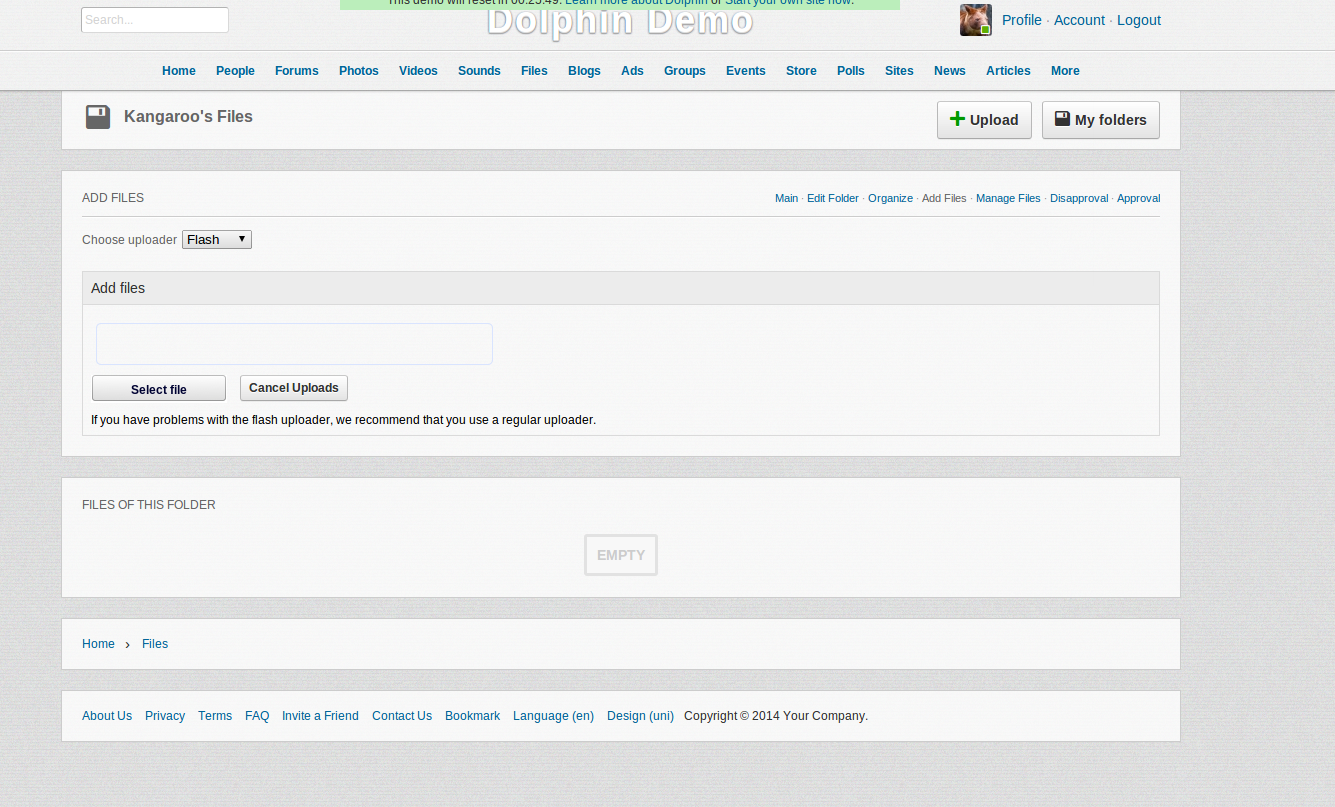Image resolution: width=1335 pixels, height=807 pixels.
Task: Click the Dolphin Demo site logo
Action: click(x=620, y=22)
